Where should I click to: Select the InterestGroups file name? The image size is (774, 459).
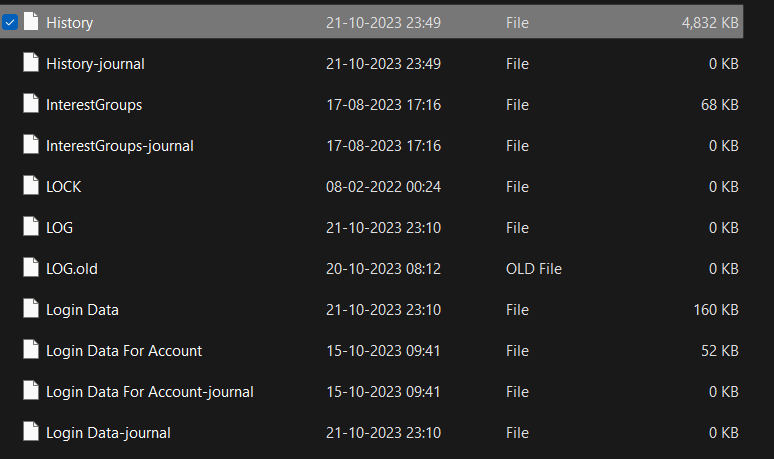click(94, 105)
